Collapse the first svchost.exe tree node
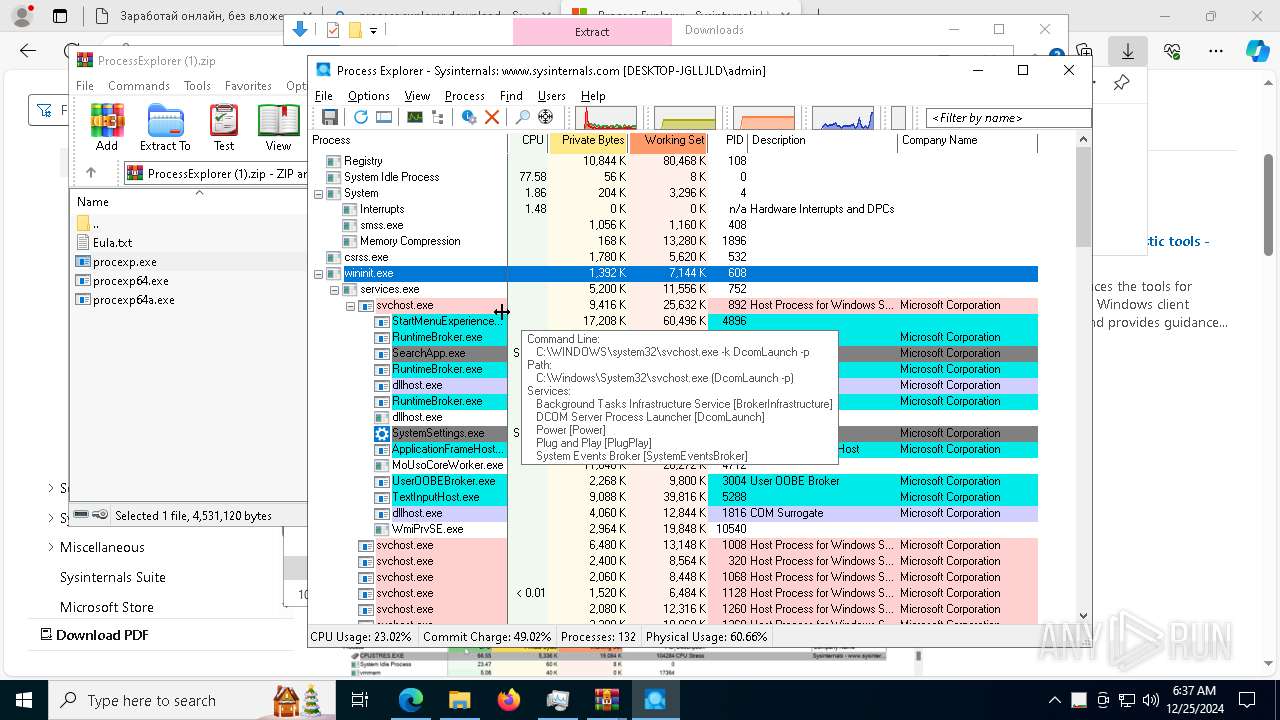 351,306
